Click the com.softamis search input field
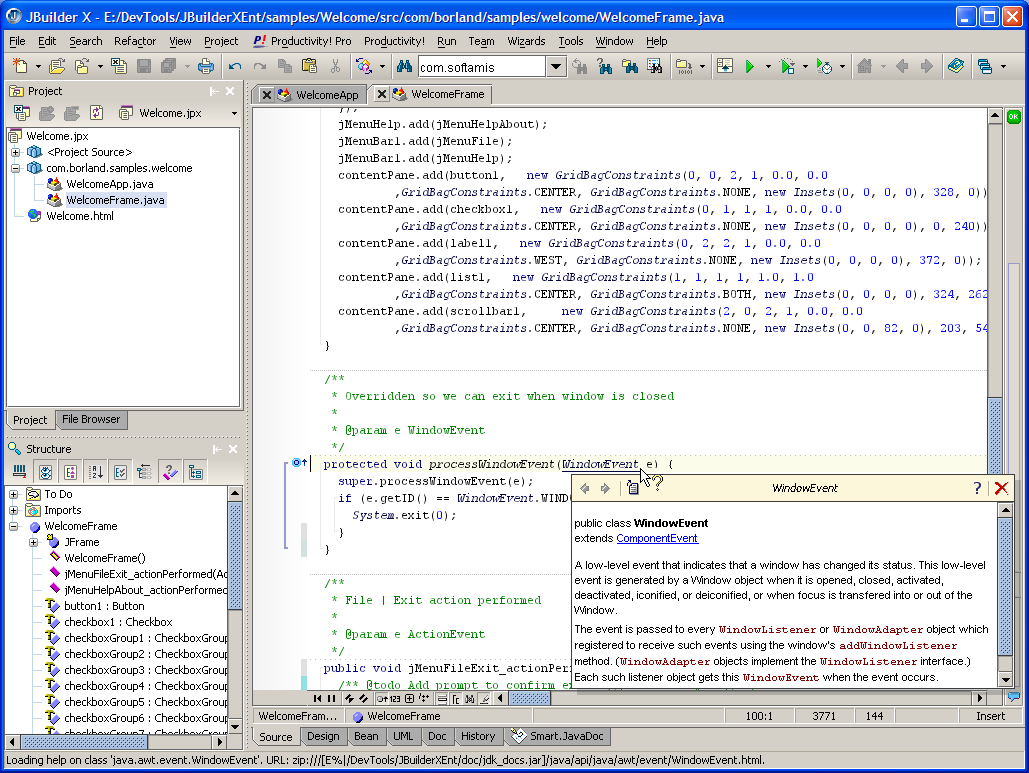This screenshot has width=1029, height=773. tap(482, 67)
